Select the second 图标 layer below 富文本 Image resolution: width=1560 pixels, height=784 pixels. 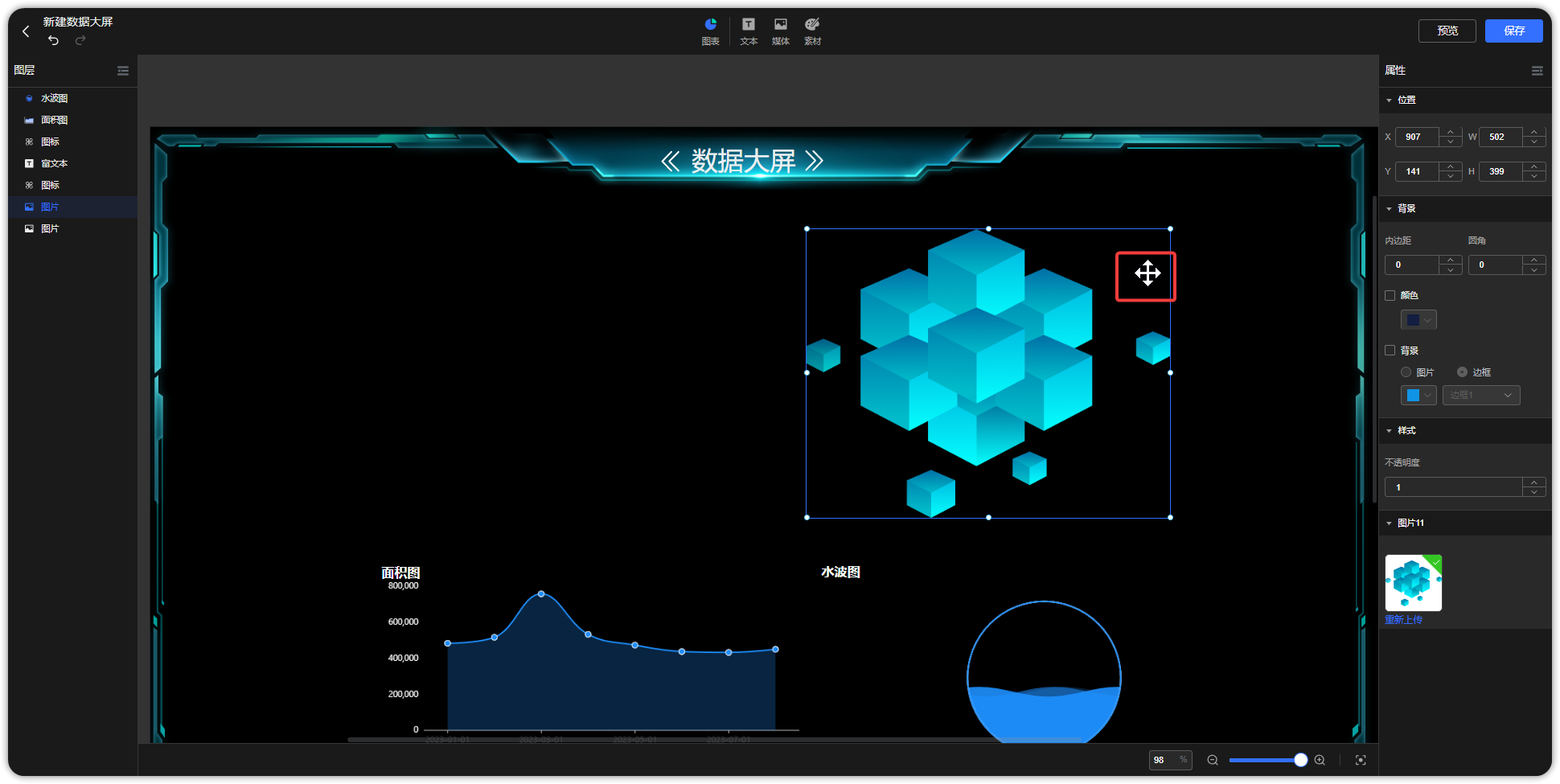[x=72, y=185]
